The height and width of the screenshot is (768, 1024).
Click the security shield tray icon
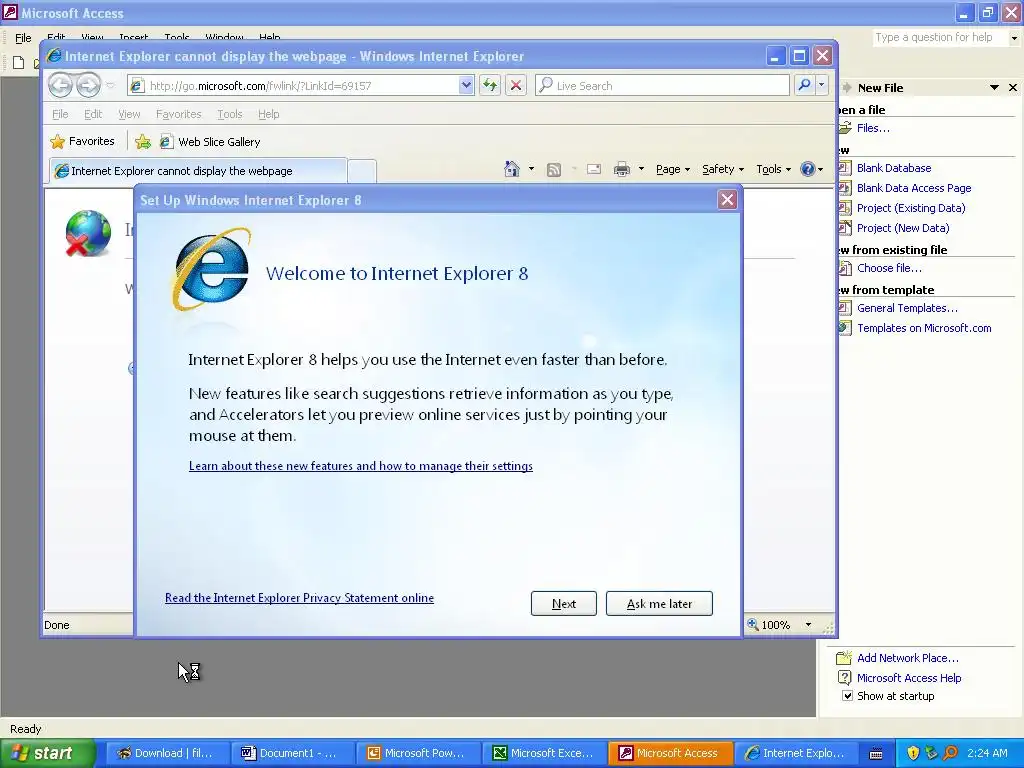(x=913, y=753)
